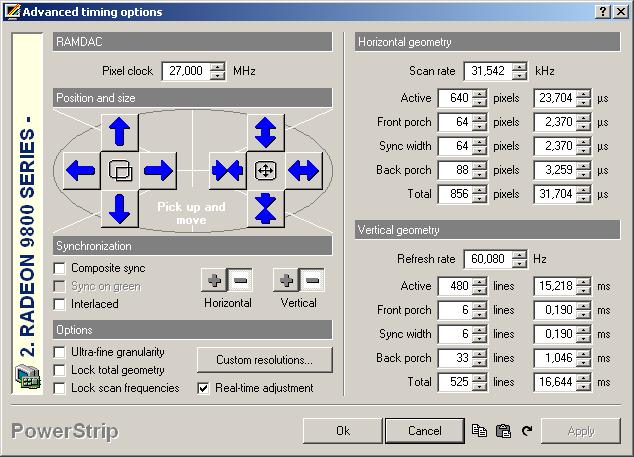The width and height of the screenshot is (634, 457).
Task: Paste timings from clipboard icon
Action: tap(503, 431)
